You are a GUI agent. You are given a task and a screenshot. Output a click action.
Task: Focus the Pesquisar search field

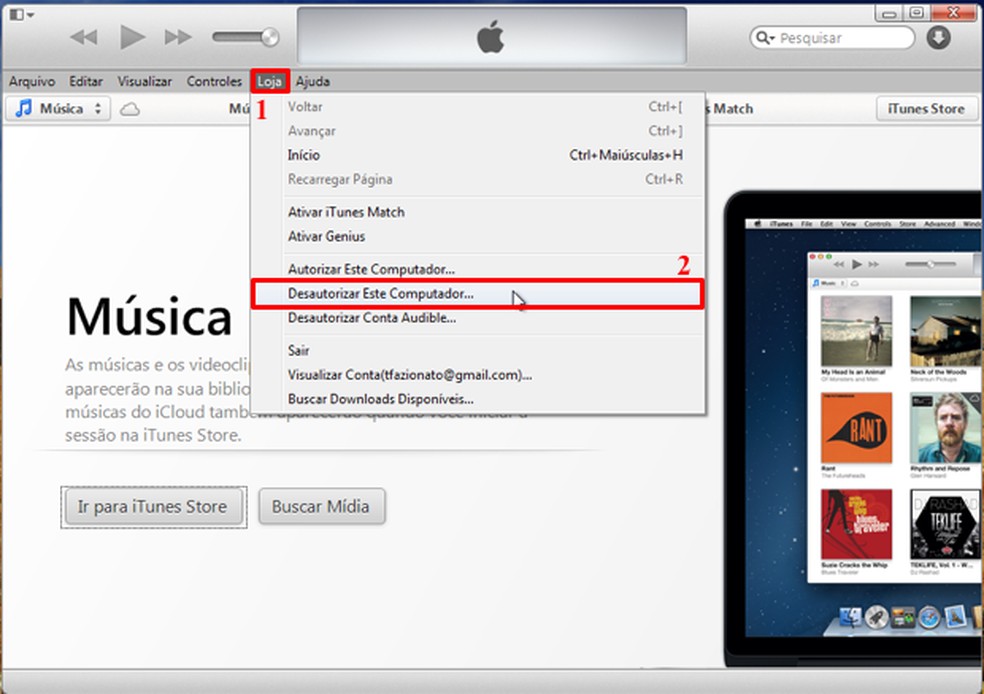(832, 38)
